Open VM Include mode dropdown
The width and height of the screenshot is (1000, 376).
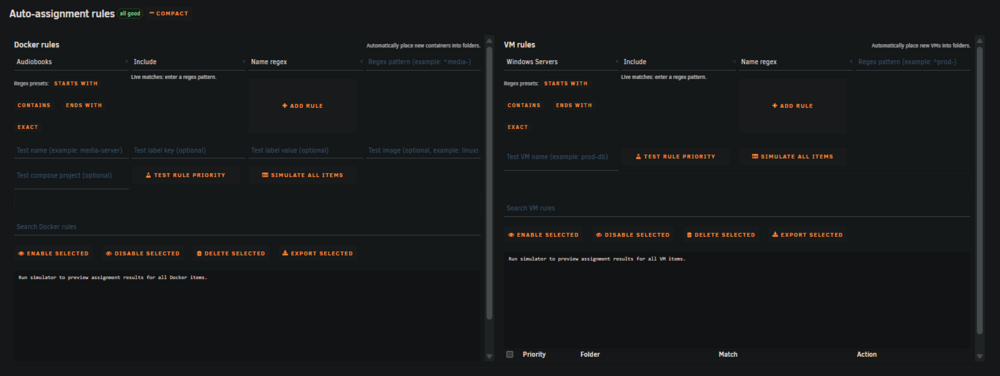pos(679,62)
